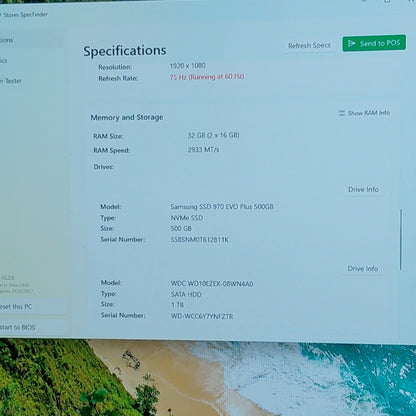
Task: Open the Tester sidebar item
Action: click(11, 81)
